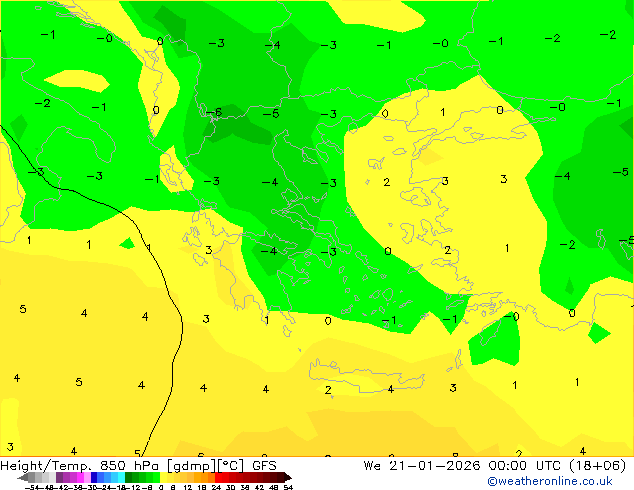This screenshot has height=490, width=634.
Task: Click the Height/Temp. 850 hPa map title
Action: [139, 466]
